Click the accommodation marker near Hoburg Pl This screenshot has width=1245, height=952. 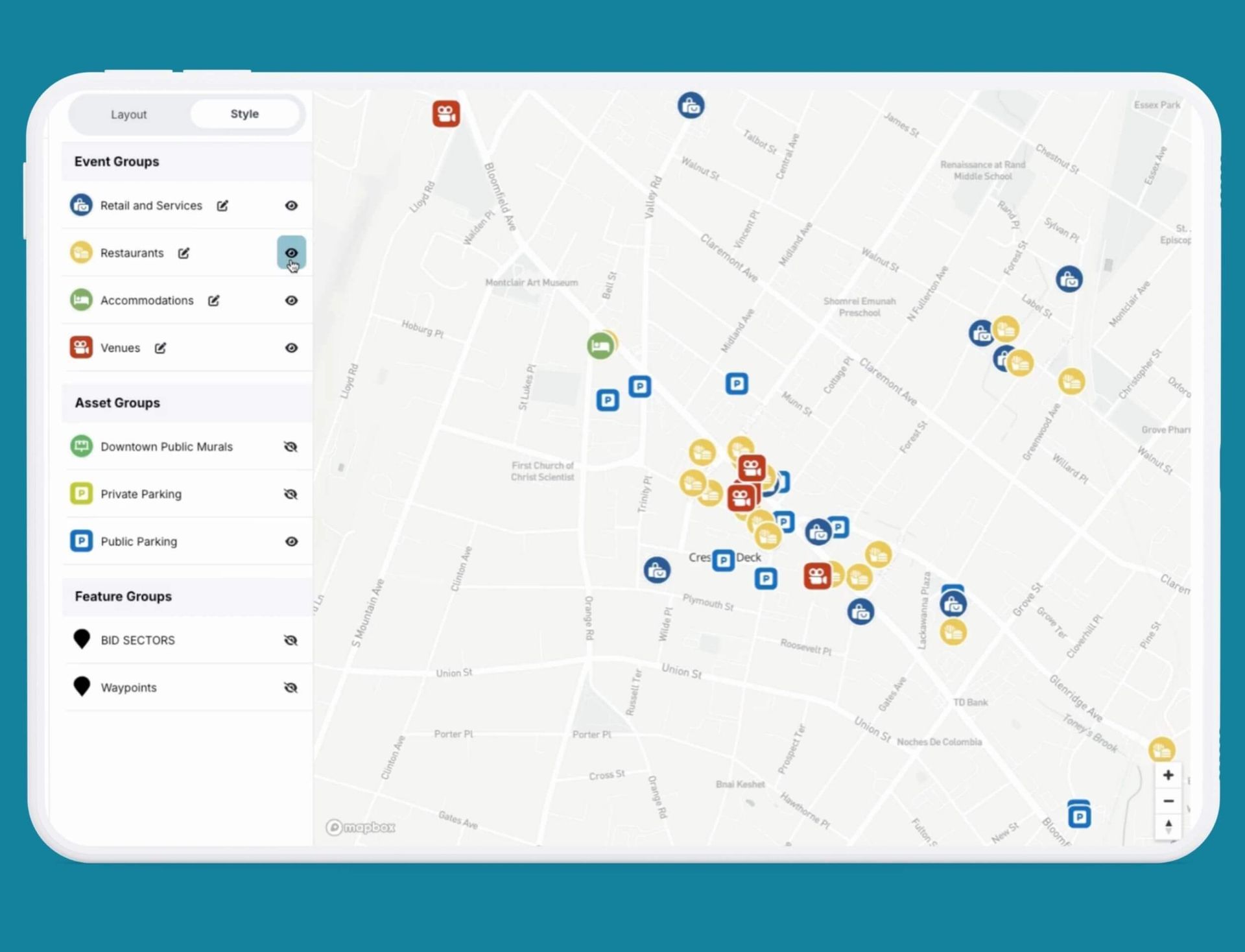pyautogui.click(x=600, y=346)
